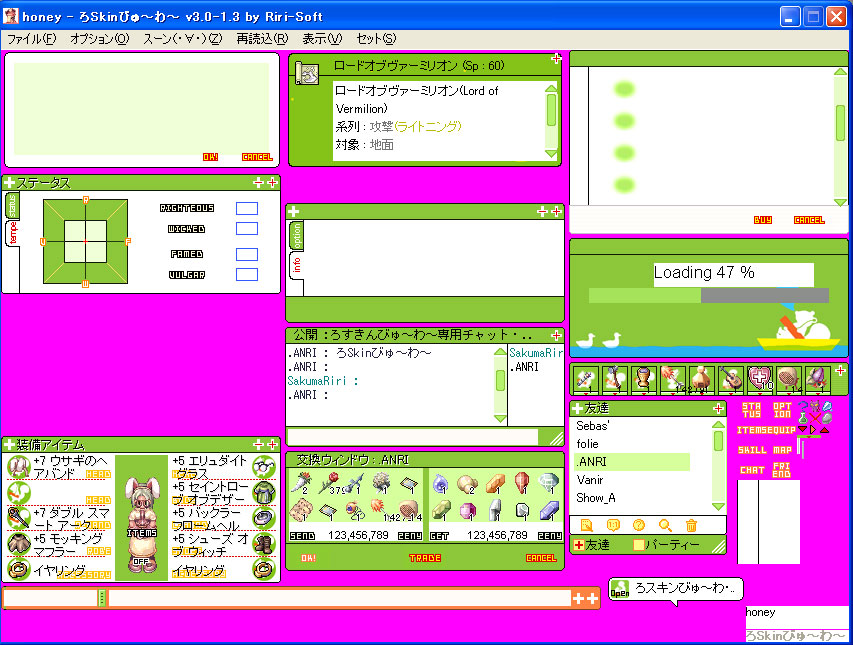Tick the FAMED box in status panel
Screen dimensions: 853x645
pos(246,254)
